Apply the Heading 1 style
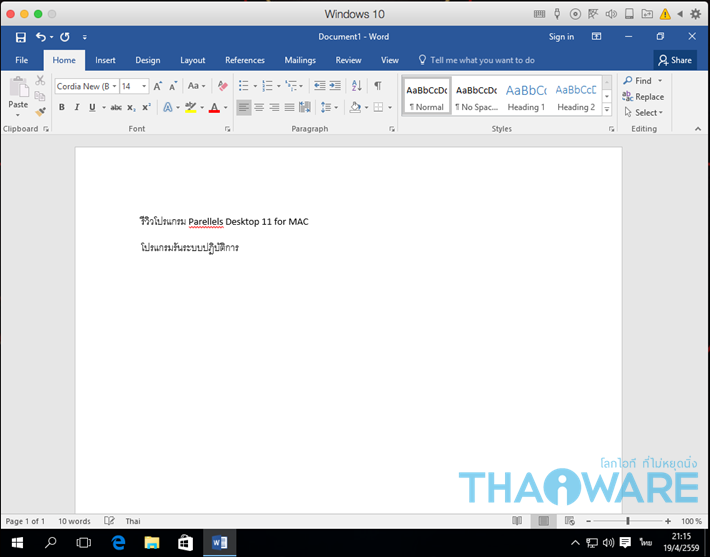Screen dimensions: 710x557 [526, 96]
